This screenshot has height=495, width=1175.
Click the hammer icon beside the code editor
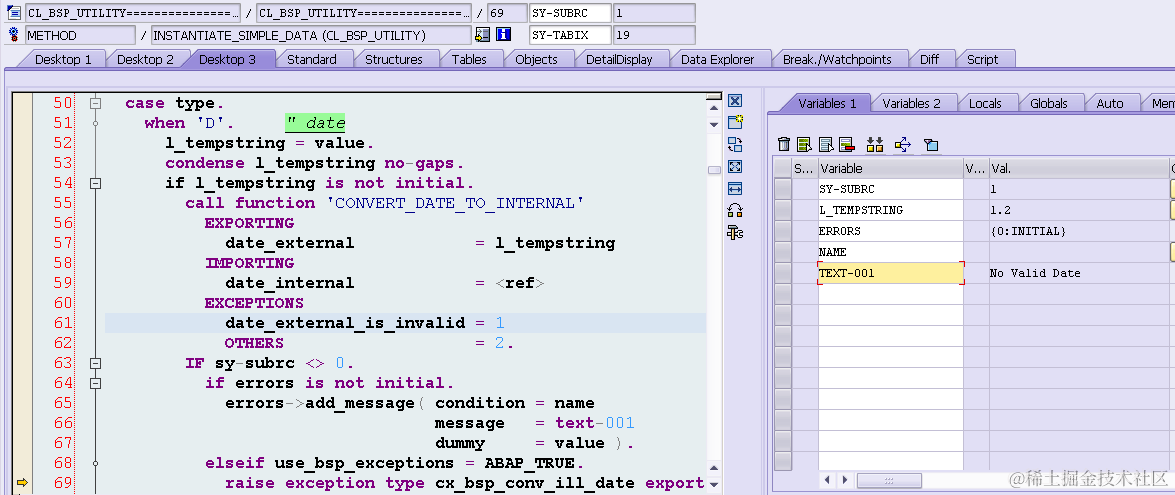[x=735, y=233]
